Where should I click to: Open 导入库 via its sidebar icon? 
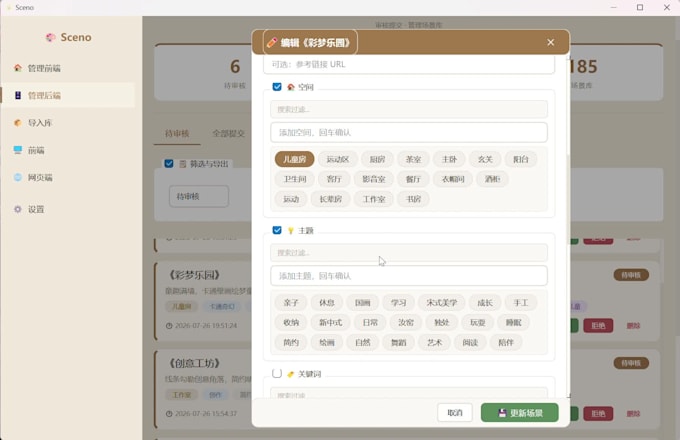[18, 123]
